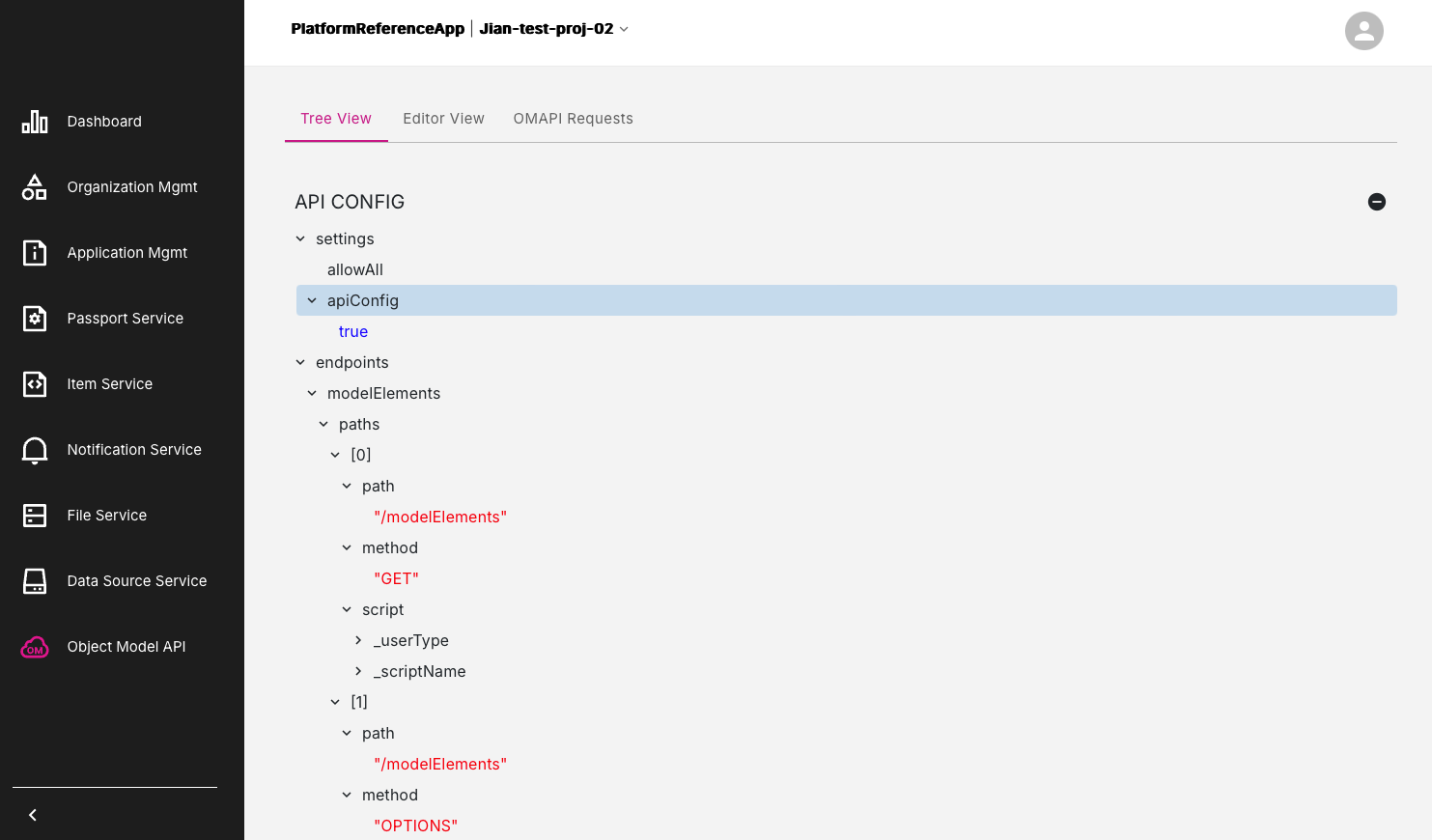Click the Item Service code icon
This screenshot has height=840, width=1432.
(x=35, y=384)
